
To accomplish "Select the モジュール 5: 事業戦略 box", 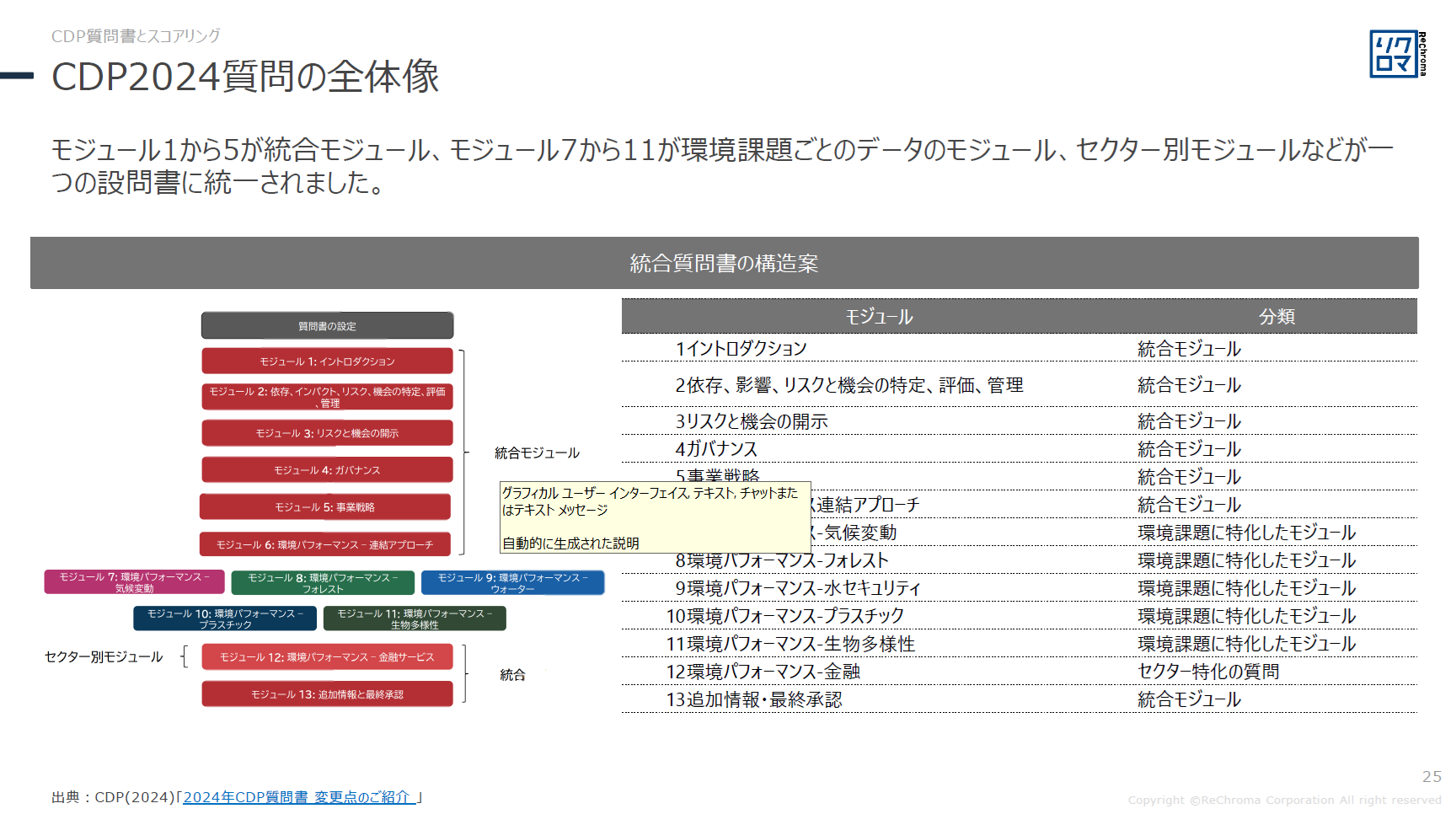I will click(x=325, y=507).
